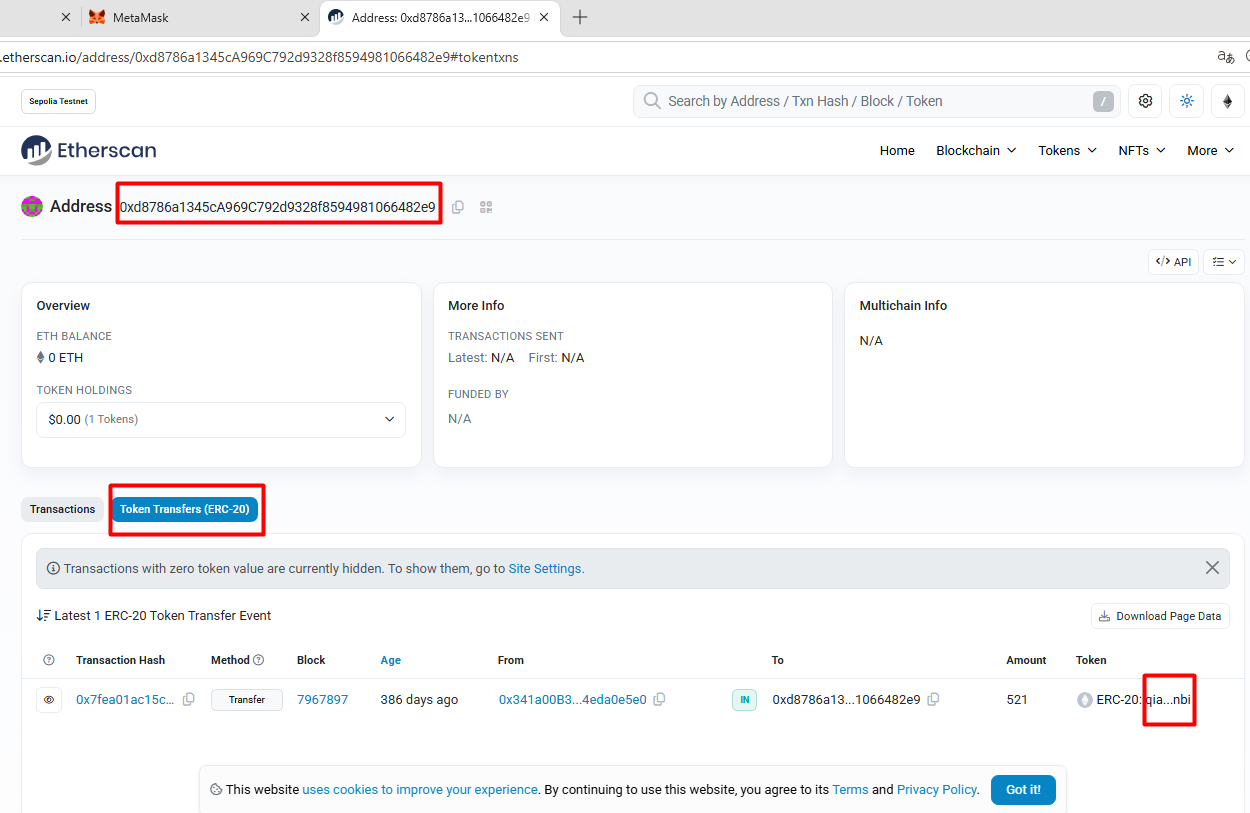This screenshot has width=1250, height=813.
Task: Expand the Tokens navigation menu
Action: 1067,151
